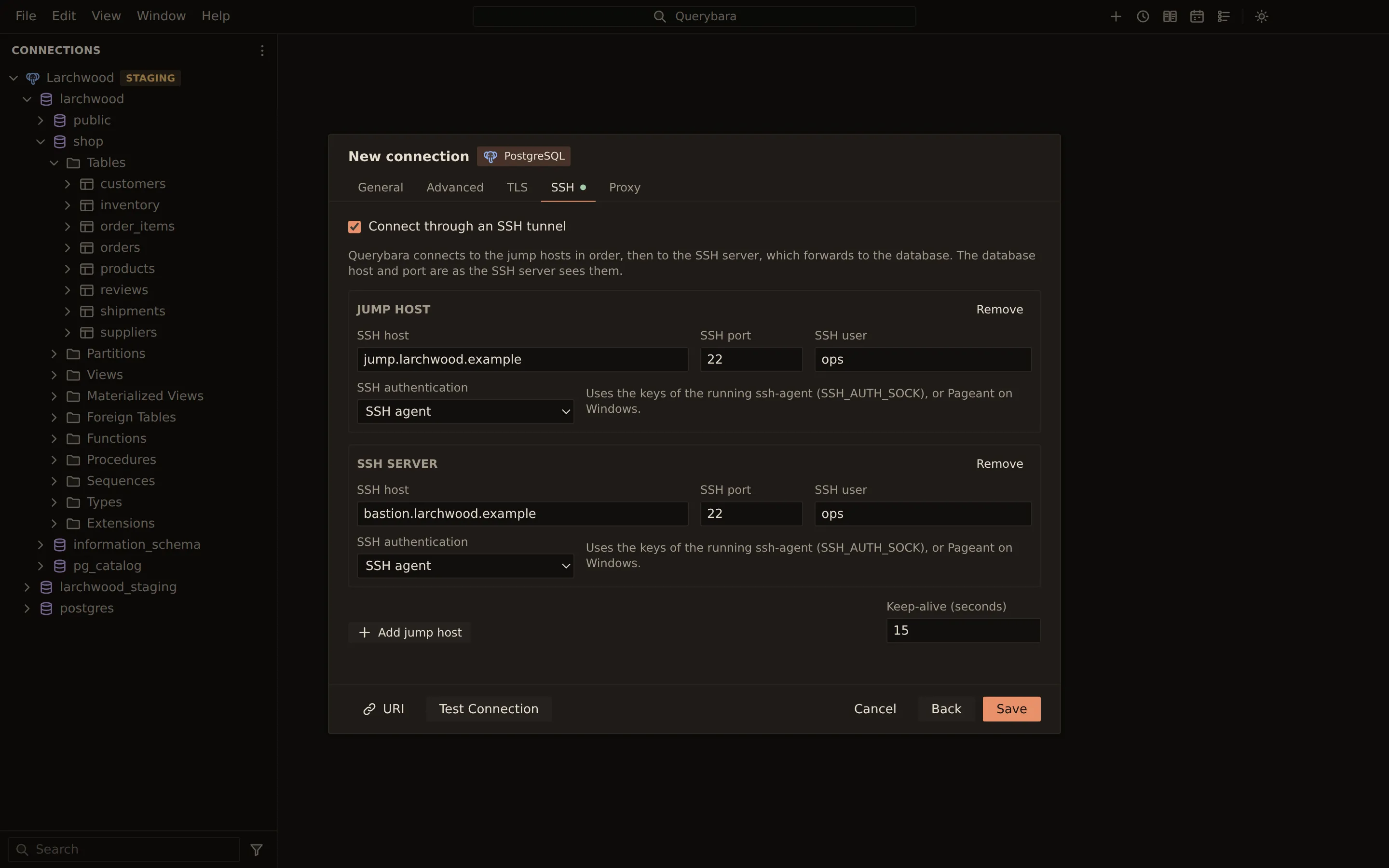
Task: Click the Larchwood PostgreSQL elephant icon
Action: coord(33,78)
